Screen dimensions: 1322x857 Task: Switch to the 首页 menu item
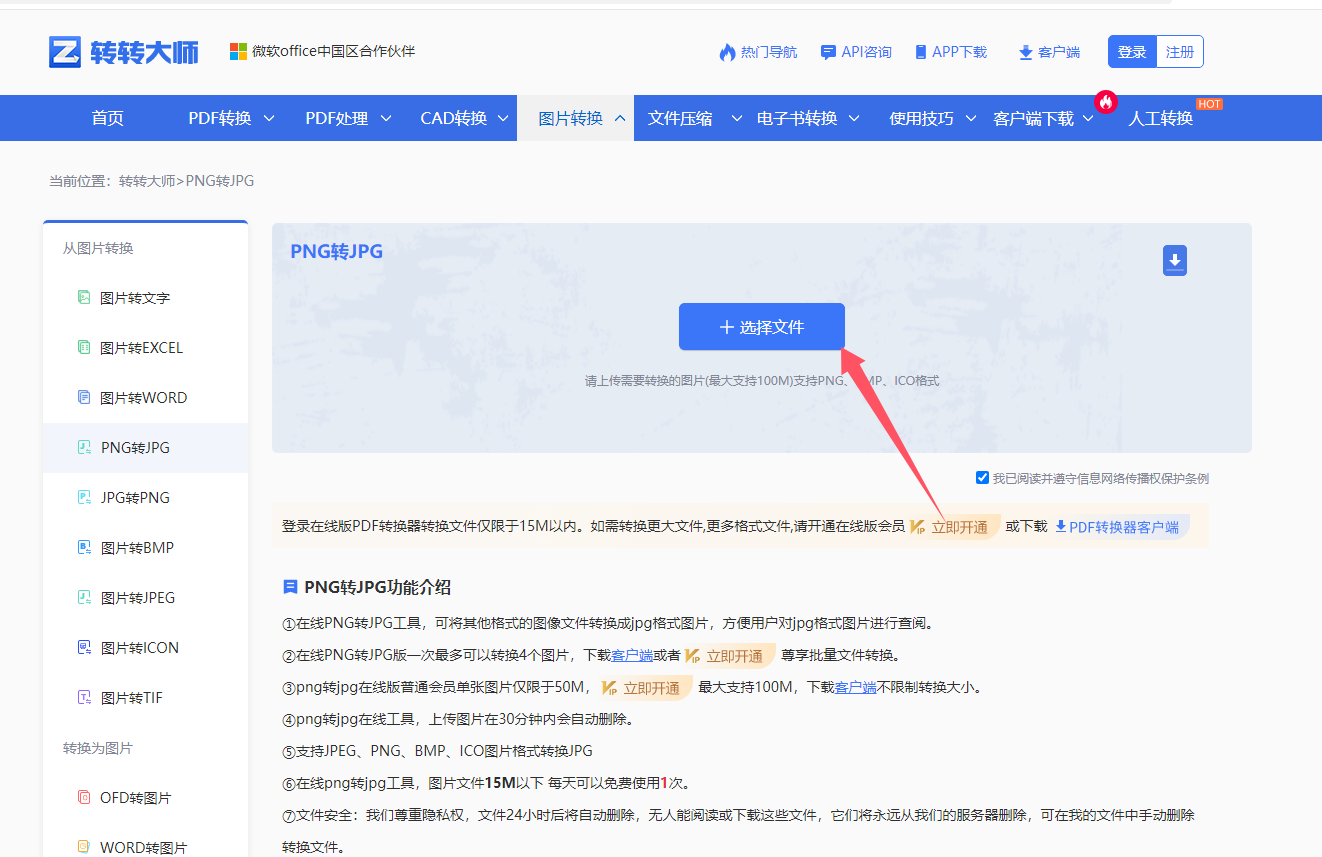click(x=107, y=117)
